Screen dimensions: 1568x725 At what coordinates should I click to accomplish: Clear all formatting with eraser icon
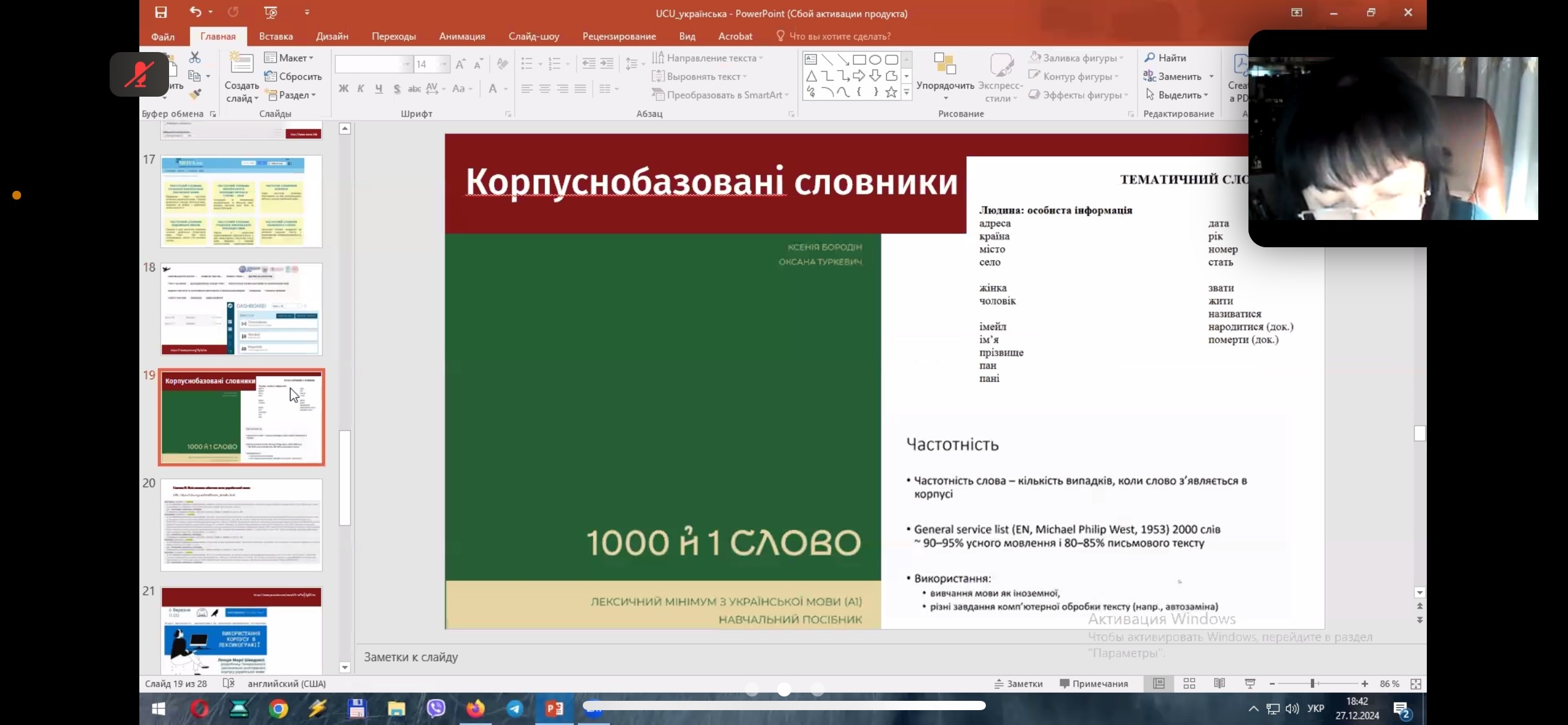[503, 64]
